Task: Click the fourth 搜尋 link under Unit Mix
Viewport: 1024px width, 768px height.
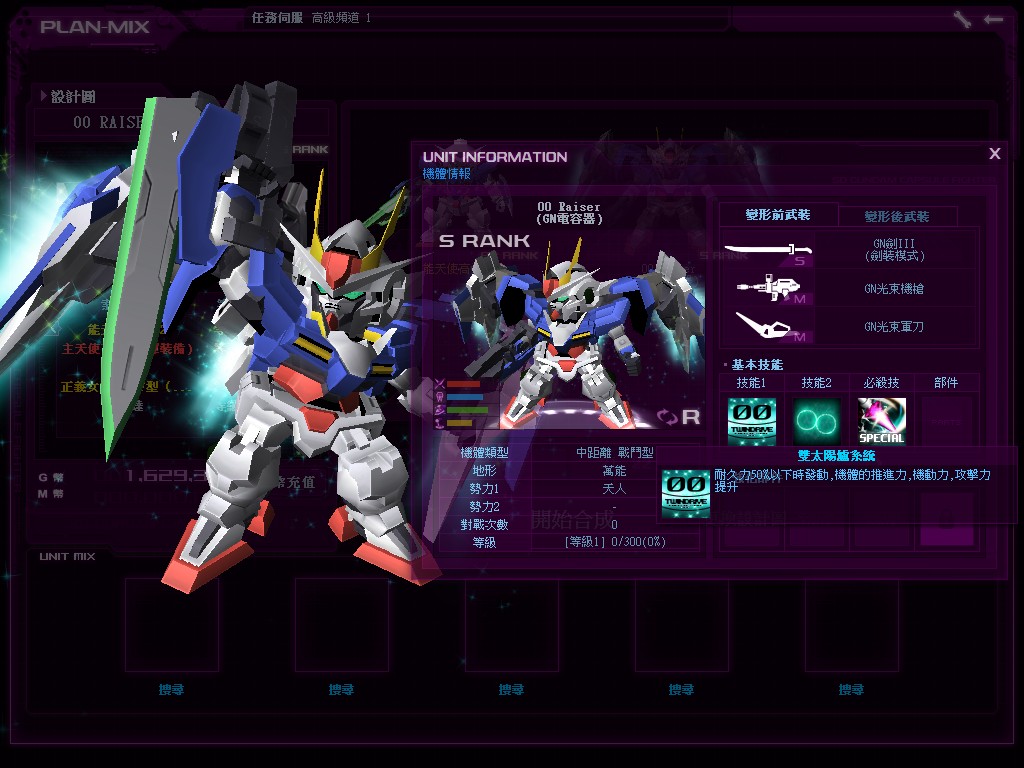Action: pos(681,690)
